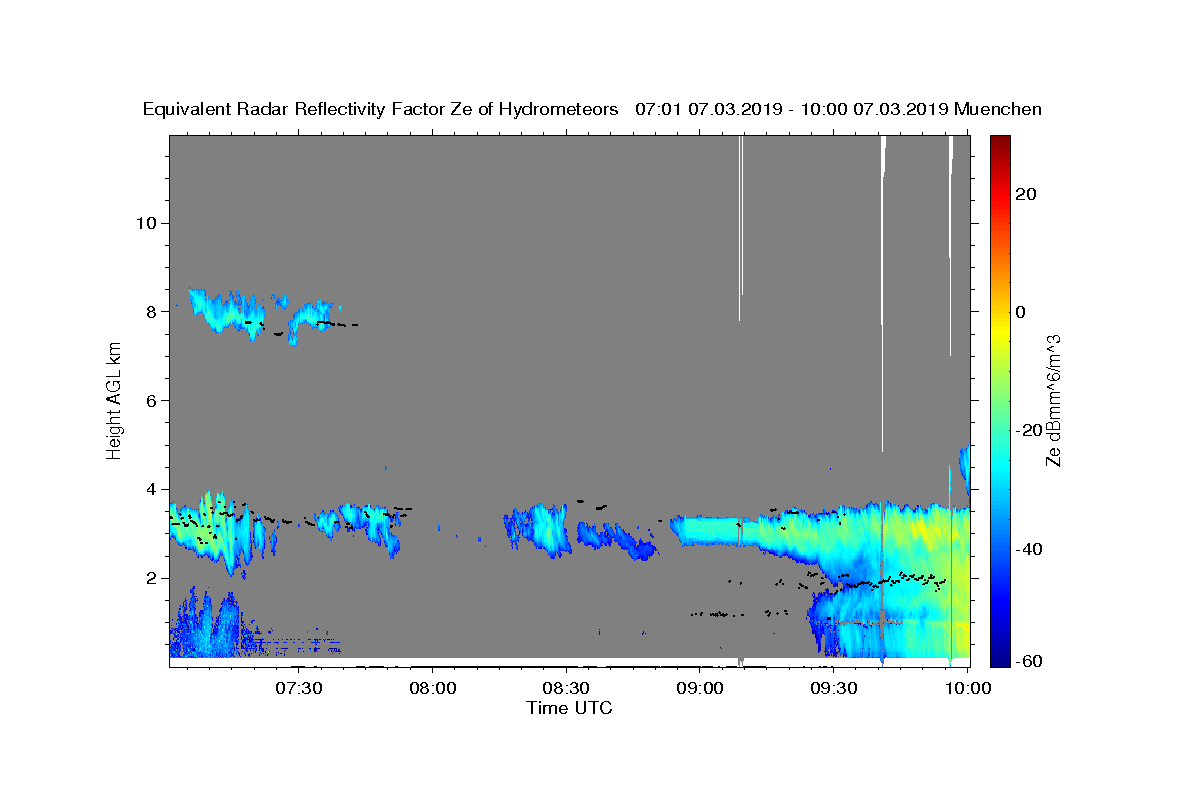Click the 'Ze dBmm^6/m^3' colorbar label
The image size is (1200, 800).
[x=1053, y=401]
